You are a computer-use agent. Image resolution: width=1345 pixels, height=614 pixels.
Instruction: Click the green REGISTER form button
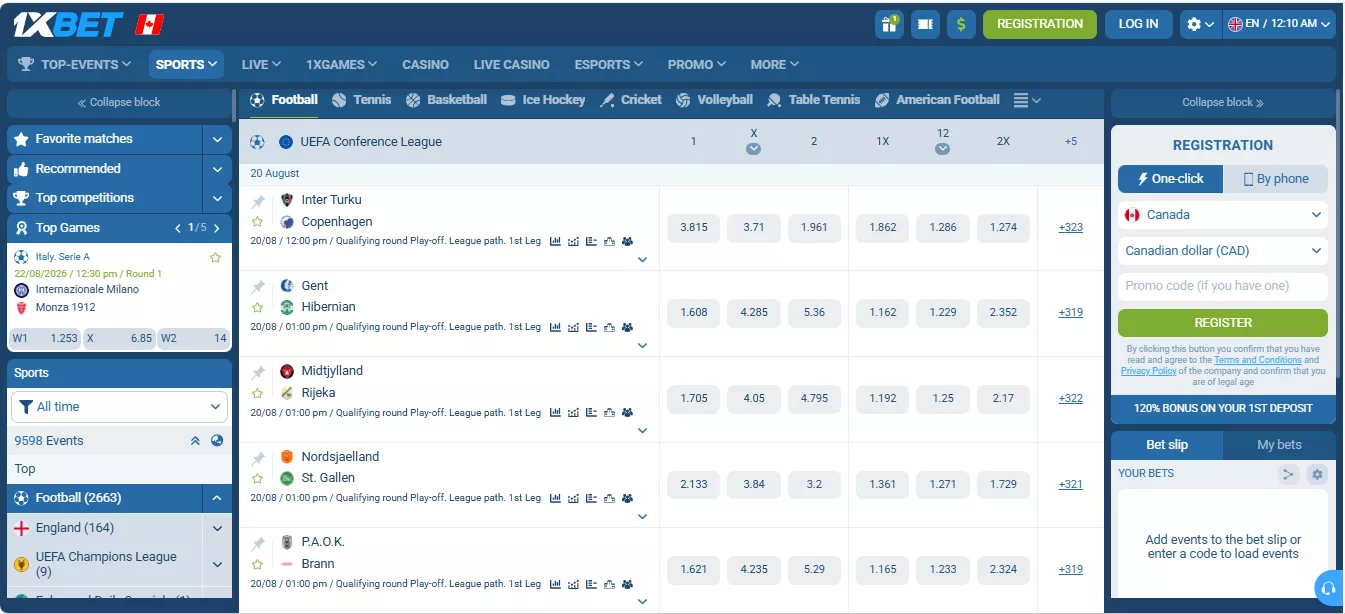click(x=1223, y=323)
